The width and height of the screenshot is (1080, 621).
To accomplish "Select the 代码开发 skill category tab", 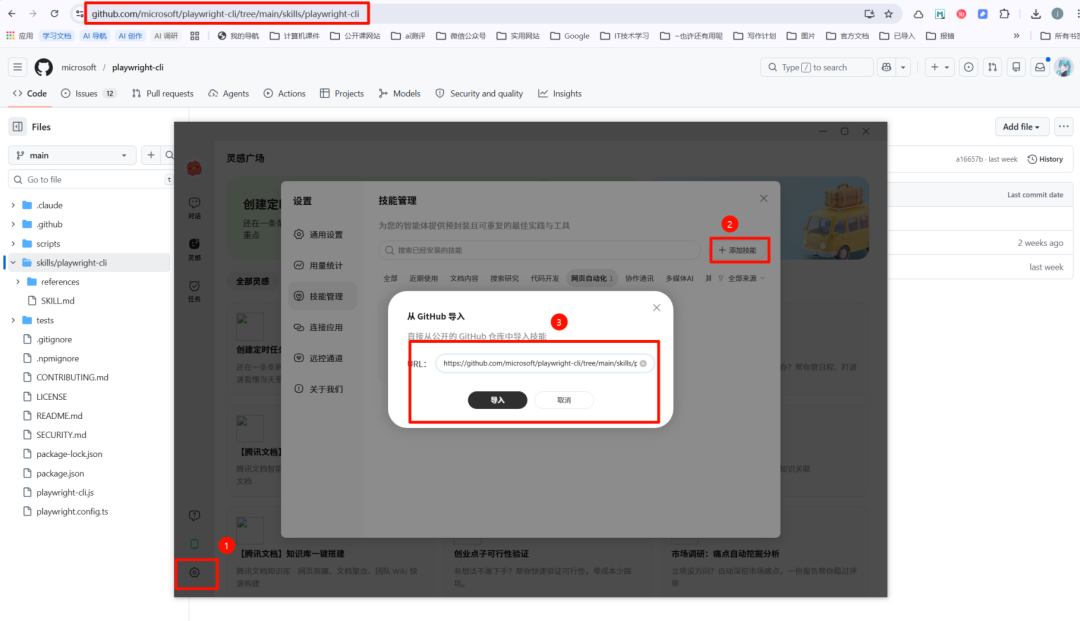I will [x=545, y=278].
